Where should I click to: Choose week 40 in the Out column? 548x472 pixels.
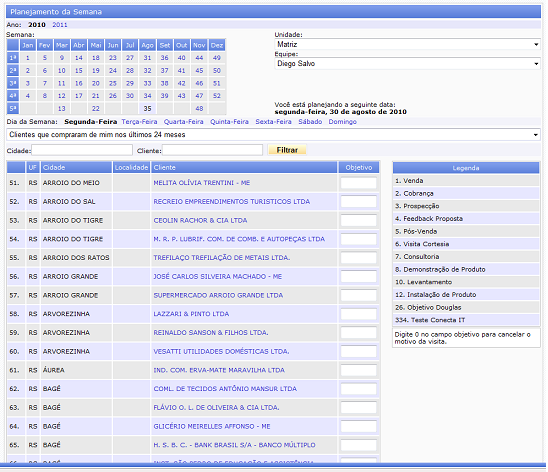click(181, 58)
